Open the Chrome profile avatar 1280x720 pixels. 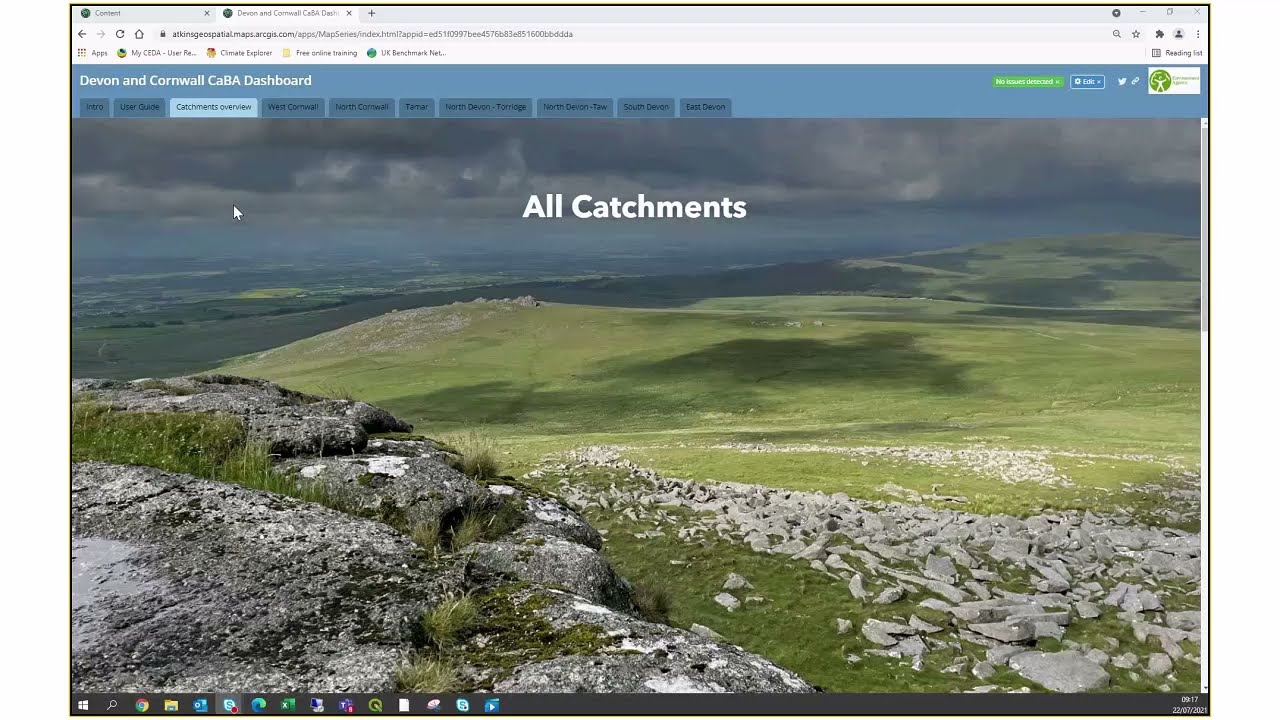[x=1179, y=34]
